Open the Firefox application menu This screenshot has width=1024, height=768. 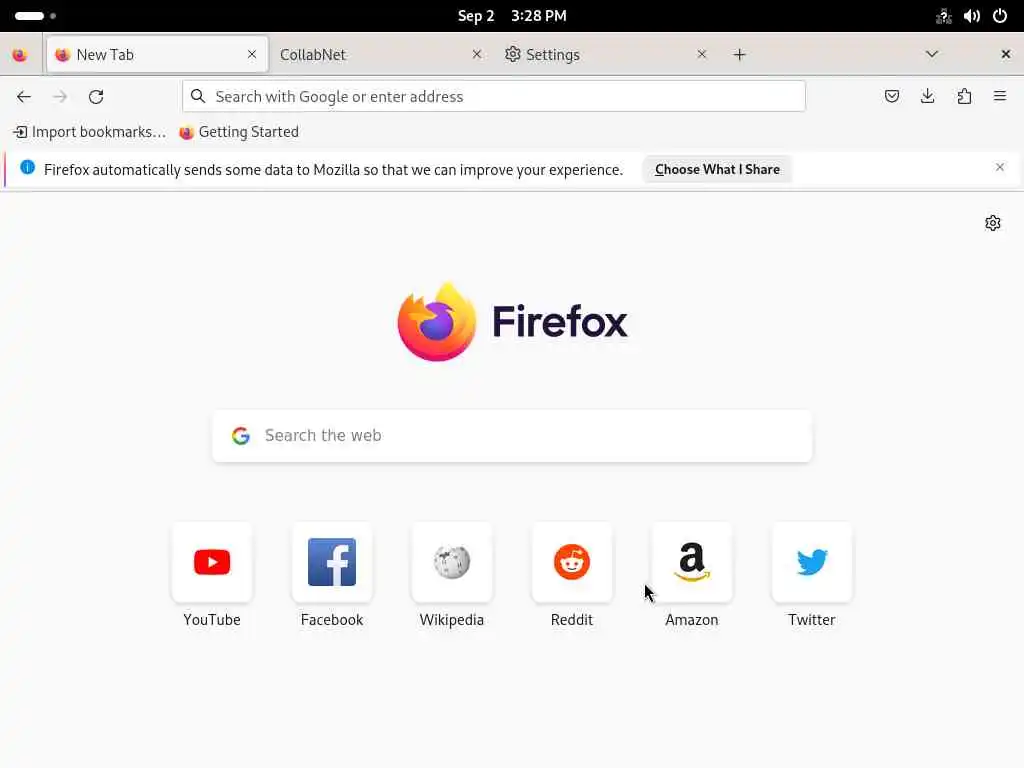[x=1000, y=97]
